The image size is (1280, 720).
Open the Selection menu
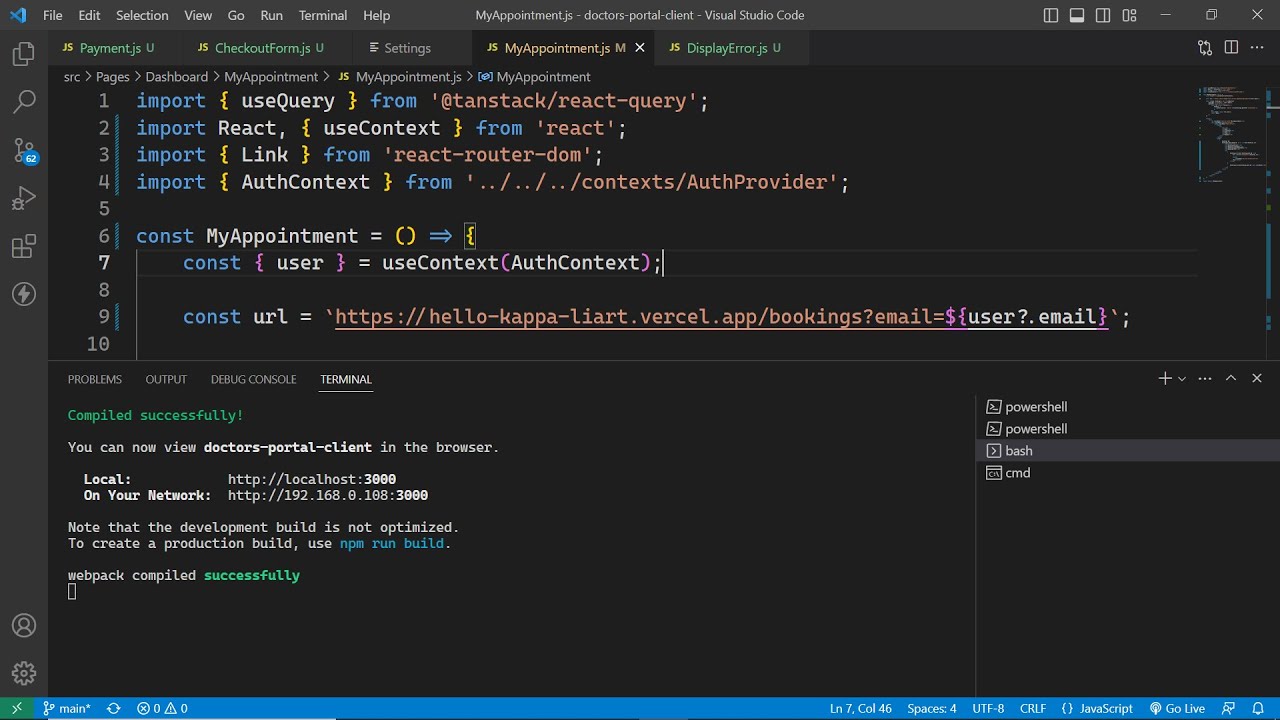[x=142, y=15]
